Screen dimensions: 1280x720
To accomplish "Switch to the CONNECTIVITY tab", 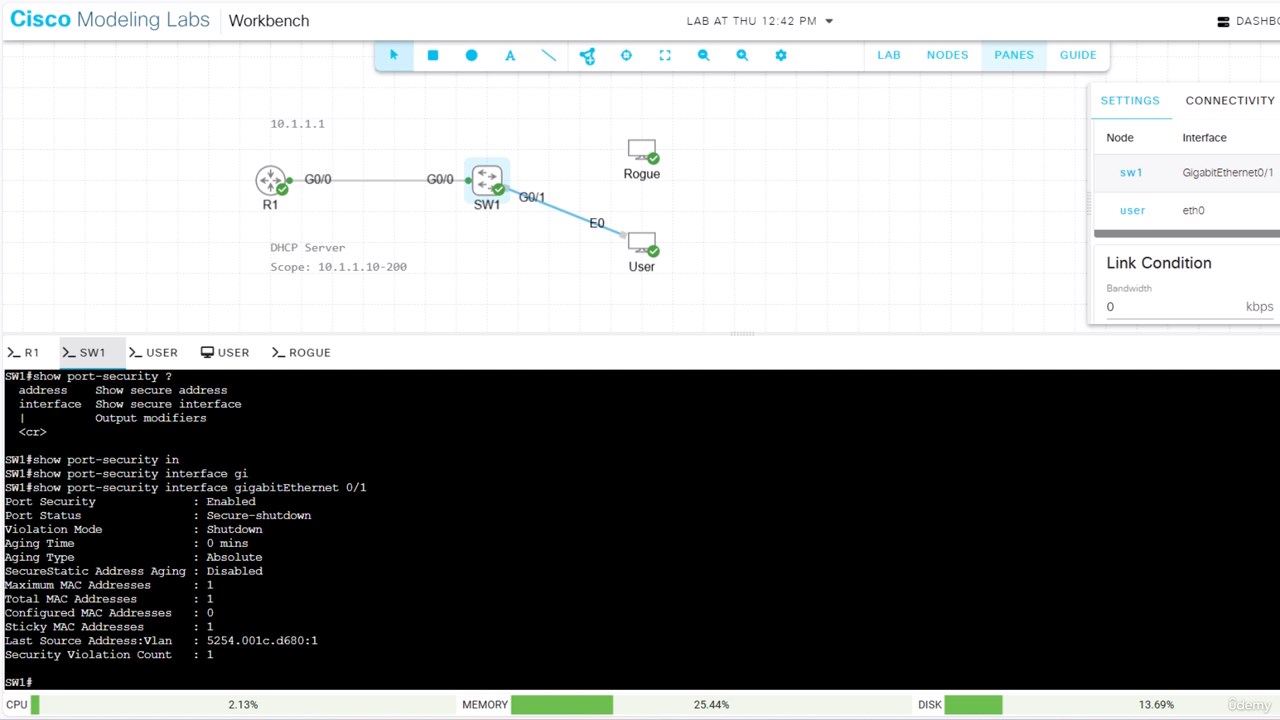I will [x=1230, y=100].
